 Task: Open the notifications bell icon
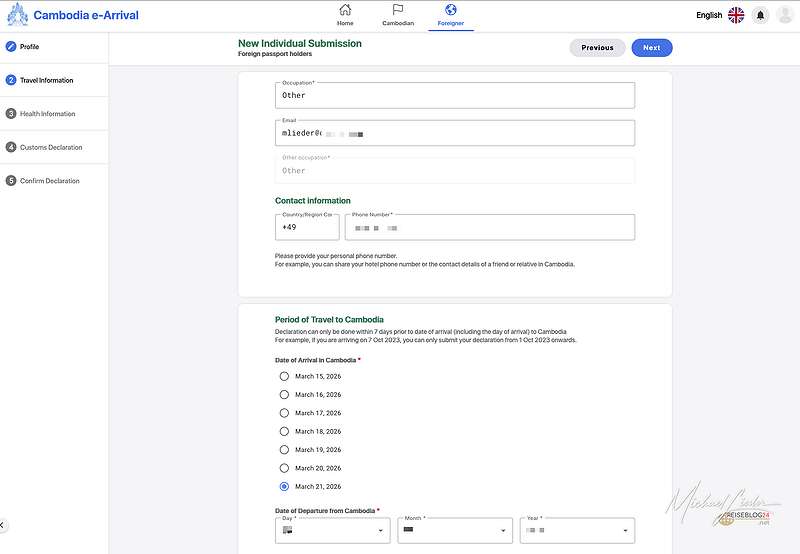pos(761,15)
